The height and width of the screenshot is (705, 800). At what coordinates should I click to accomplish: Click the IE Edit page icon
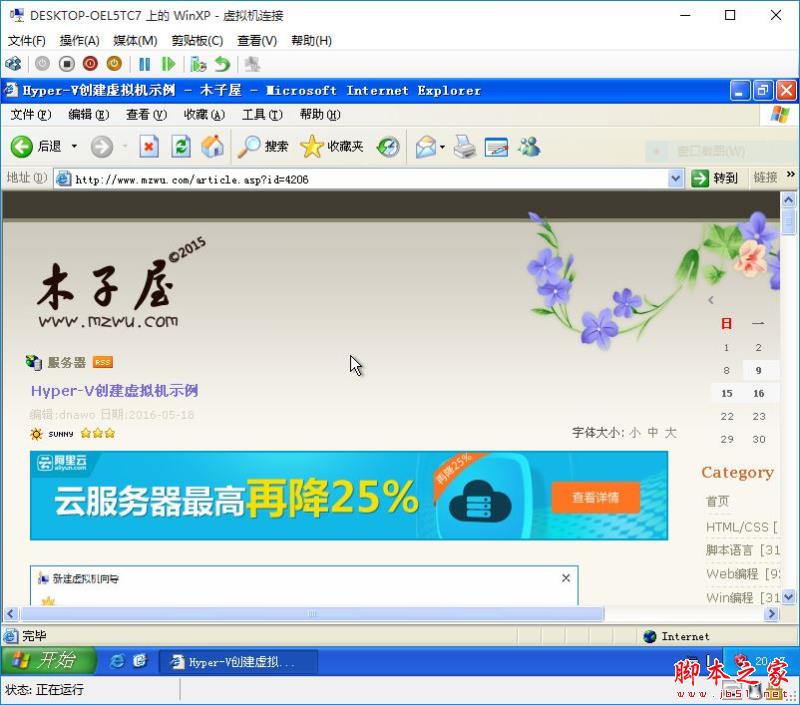pos(496,147)
